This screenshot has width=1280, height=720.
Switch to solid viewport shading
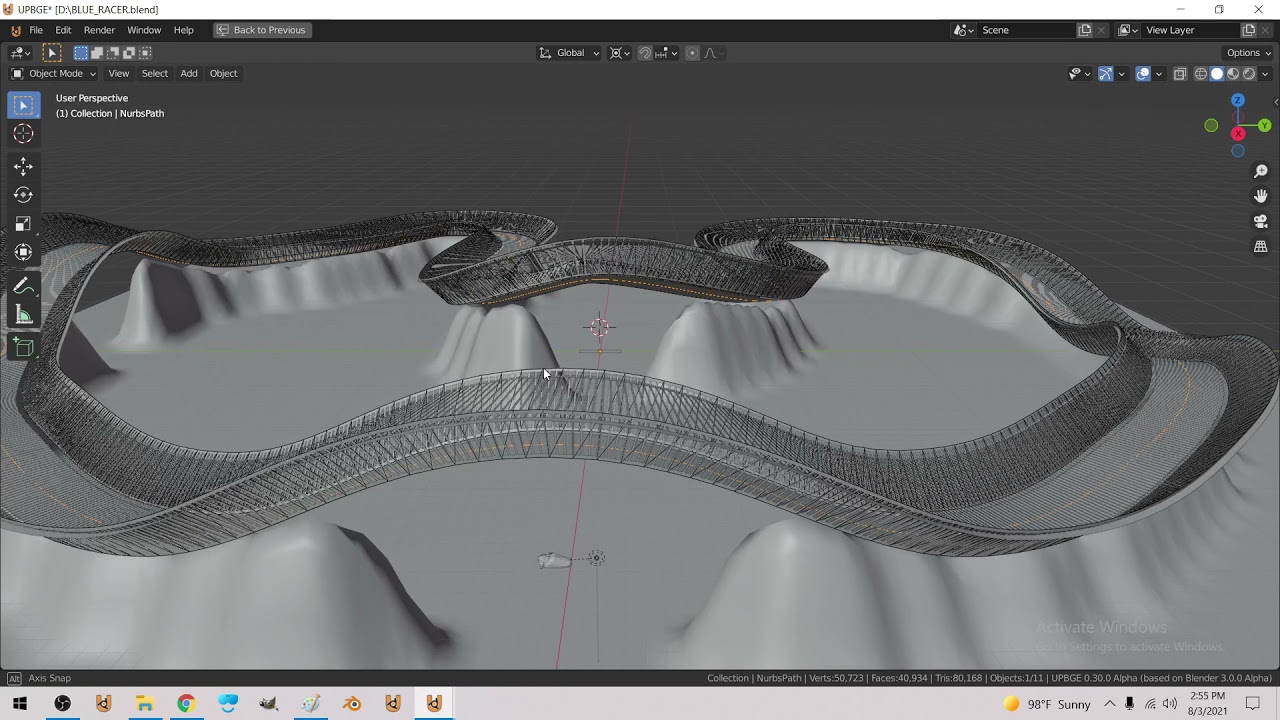click(x=1217, y=74)
